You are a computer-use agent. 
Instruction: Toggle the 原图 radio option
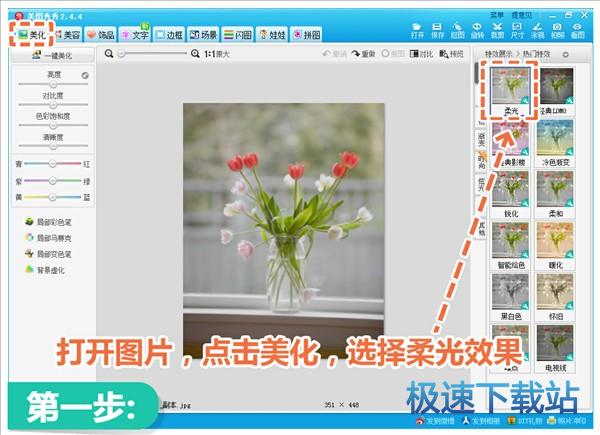click(x=393, y=54)
